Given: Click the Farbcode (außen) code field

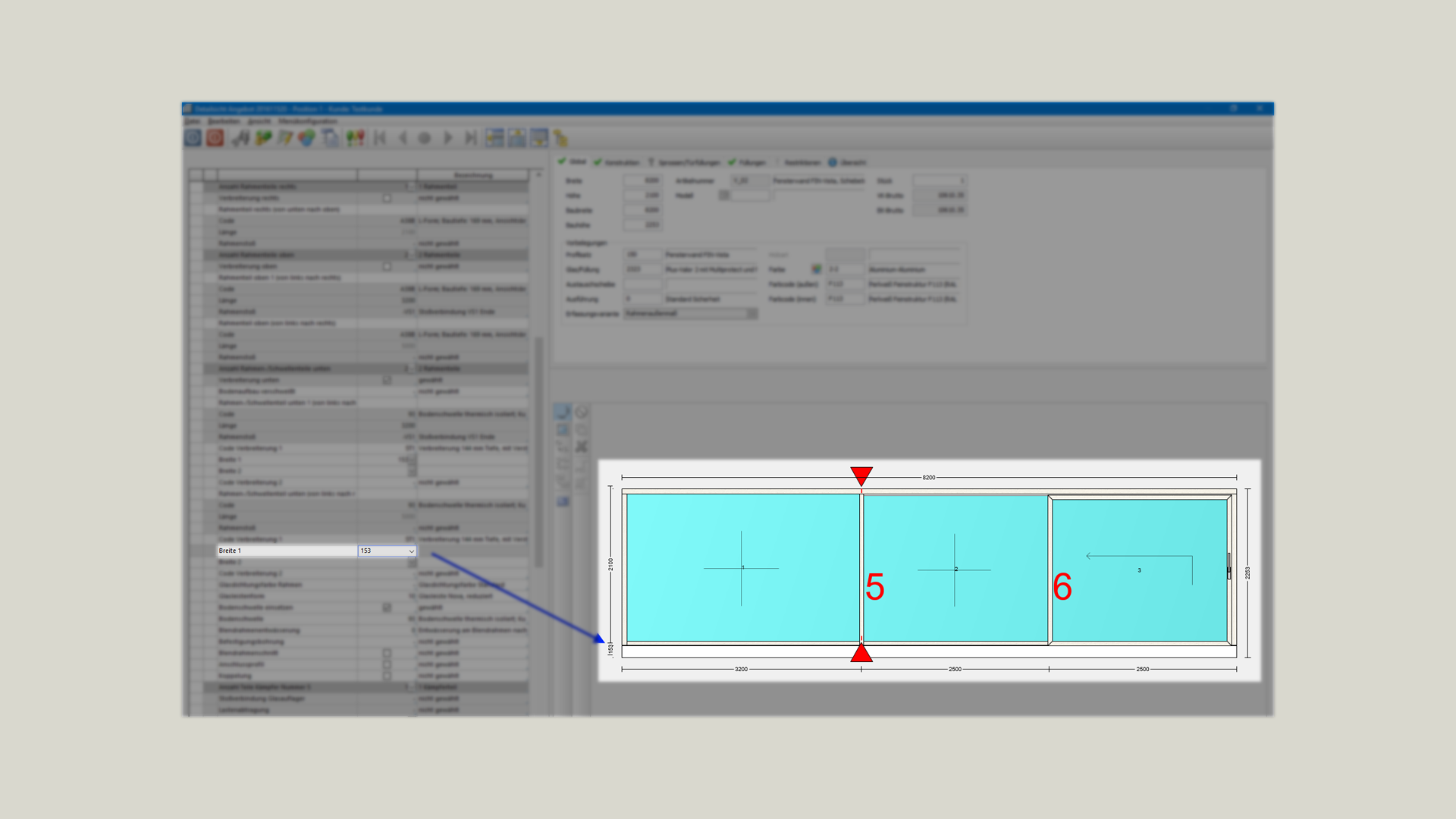Looking at the screenshot, I should [845, 284].
